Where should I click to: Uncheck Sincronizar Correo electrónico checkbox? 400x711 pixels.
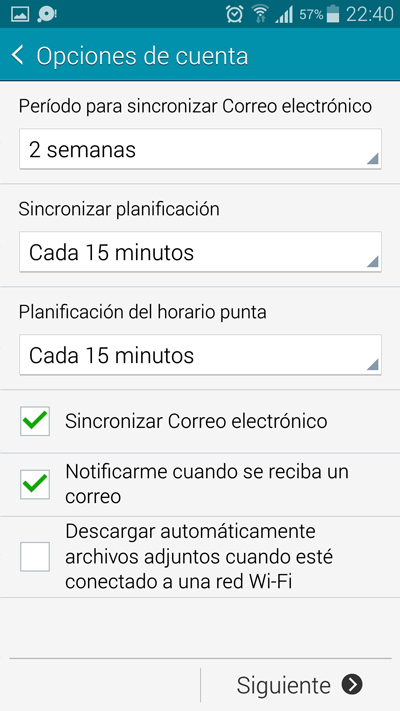pyautogui.click(x=35, y=421)
